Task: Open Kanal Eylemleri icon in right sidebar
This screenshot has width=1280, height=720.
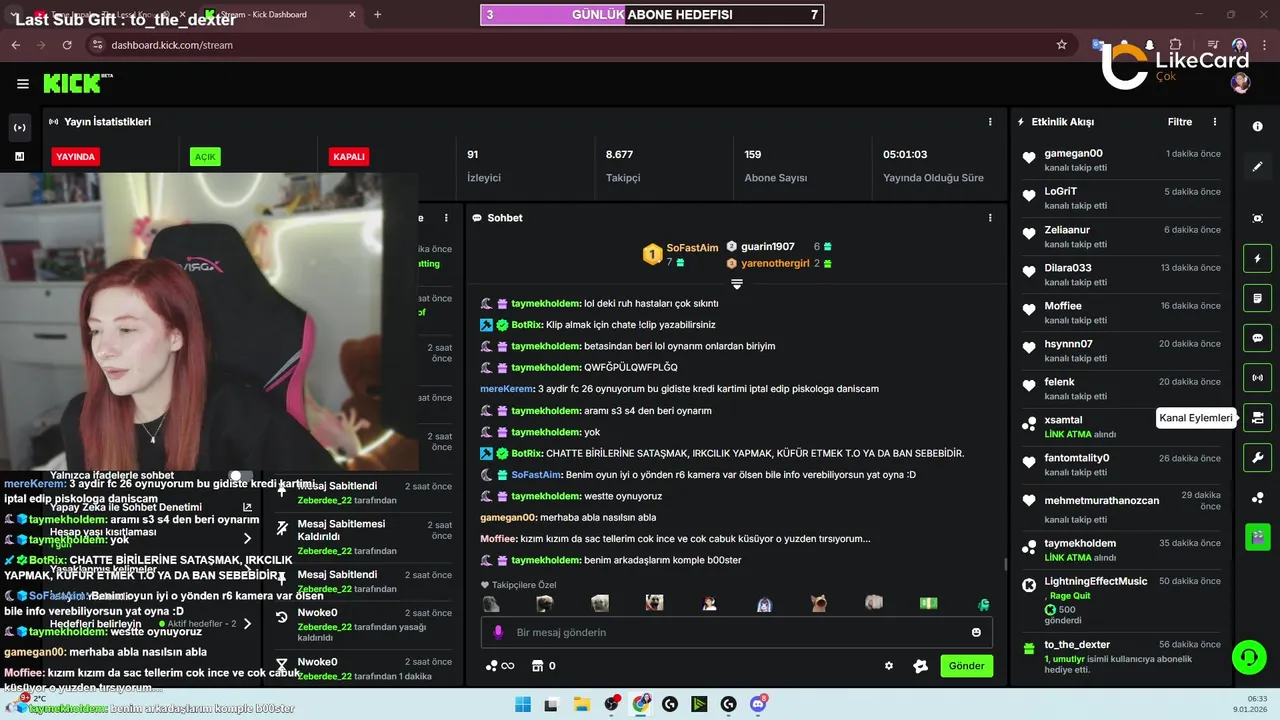Action: tap(1258, 418)
